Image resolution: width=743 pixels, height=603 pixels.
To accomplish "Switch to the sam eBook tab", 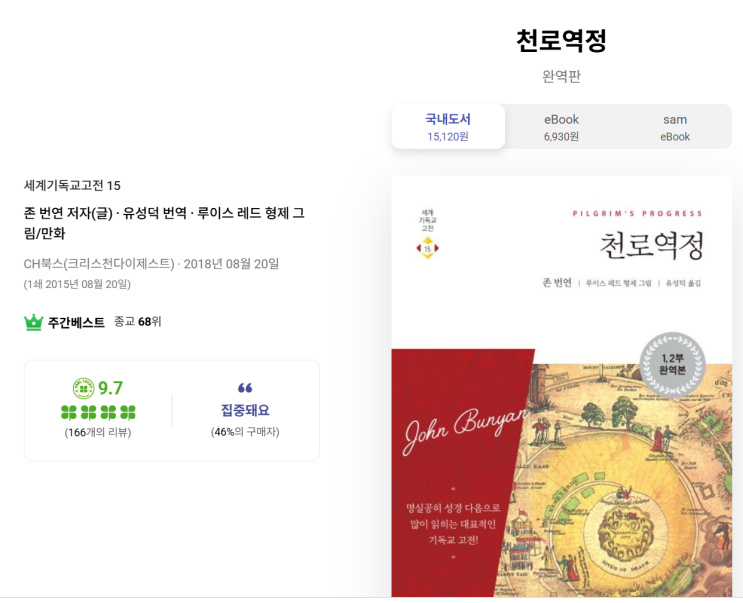I will pyautogui.click(x=675, y=127).
